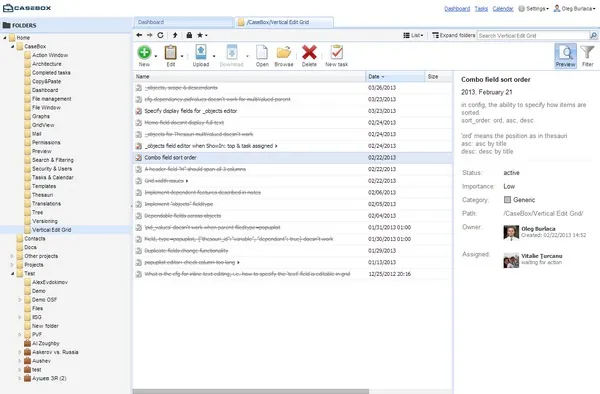Click Oleg Burlaca owner photo thumbnail
The height and width of the screenshot is (394, 600).
[x=511, y=233]
